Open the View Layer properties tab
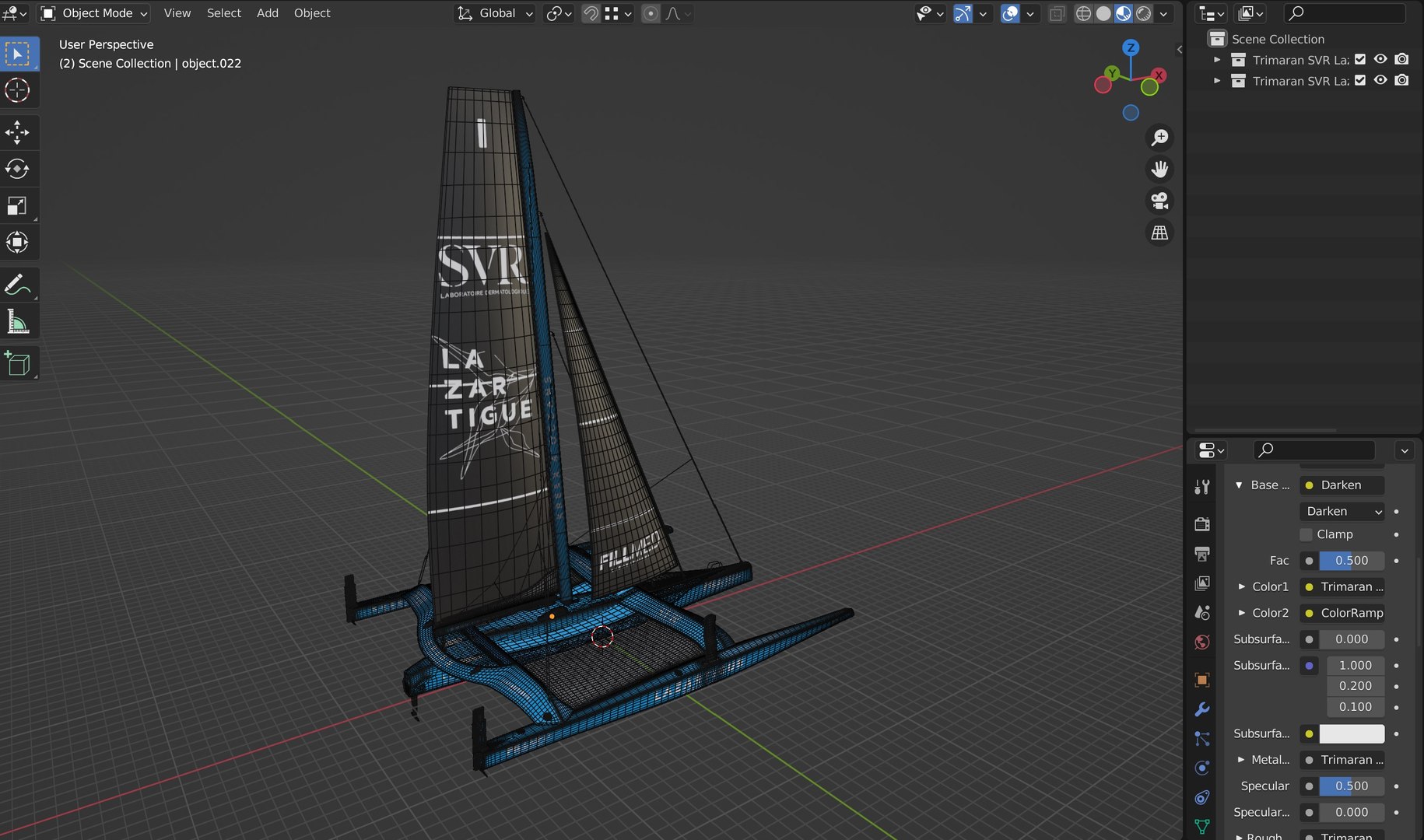Image resolution: width=1424 pixels, height=840 pixels. tap(1202, 583)
